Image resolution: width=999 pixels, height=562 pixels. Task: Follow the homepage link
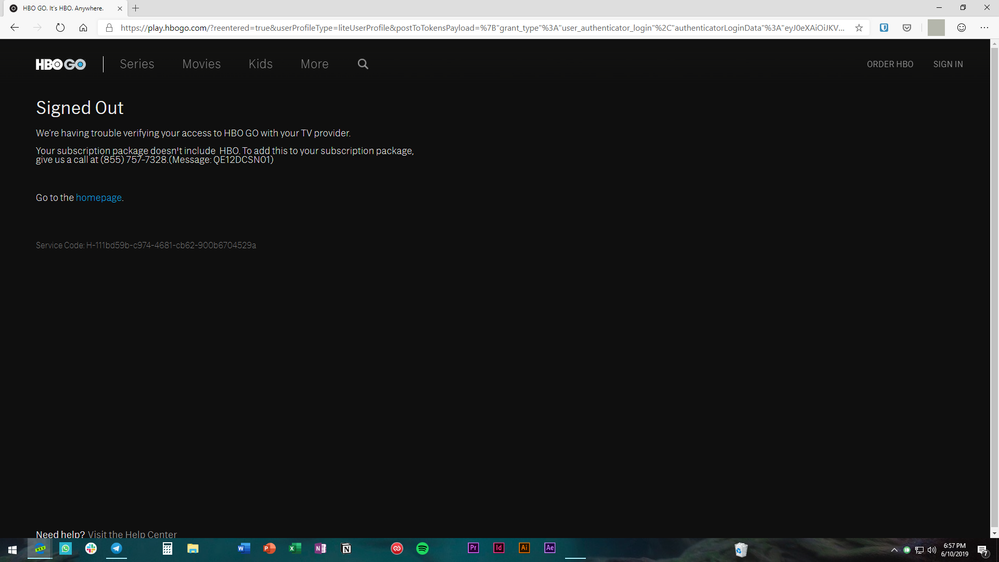point(99,198)
